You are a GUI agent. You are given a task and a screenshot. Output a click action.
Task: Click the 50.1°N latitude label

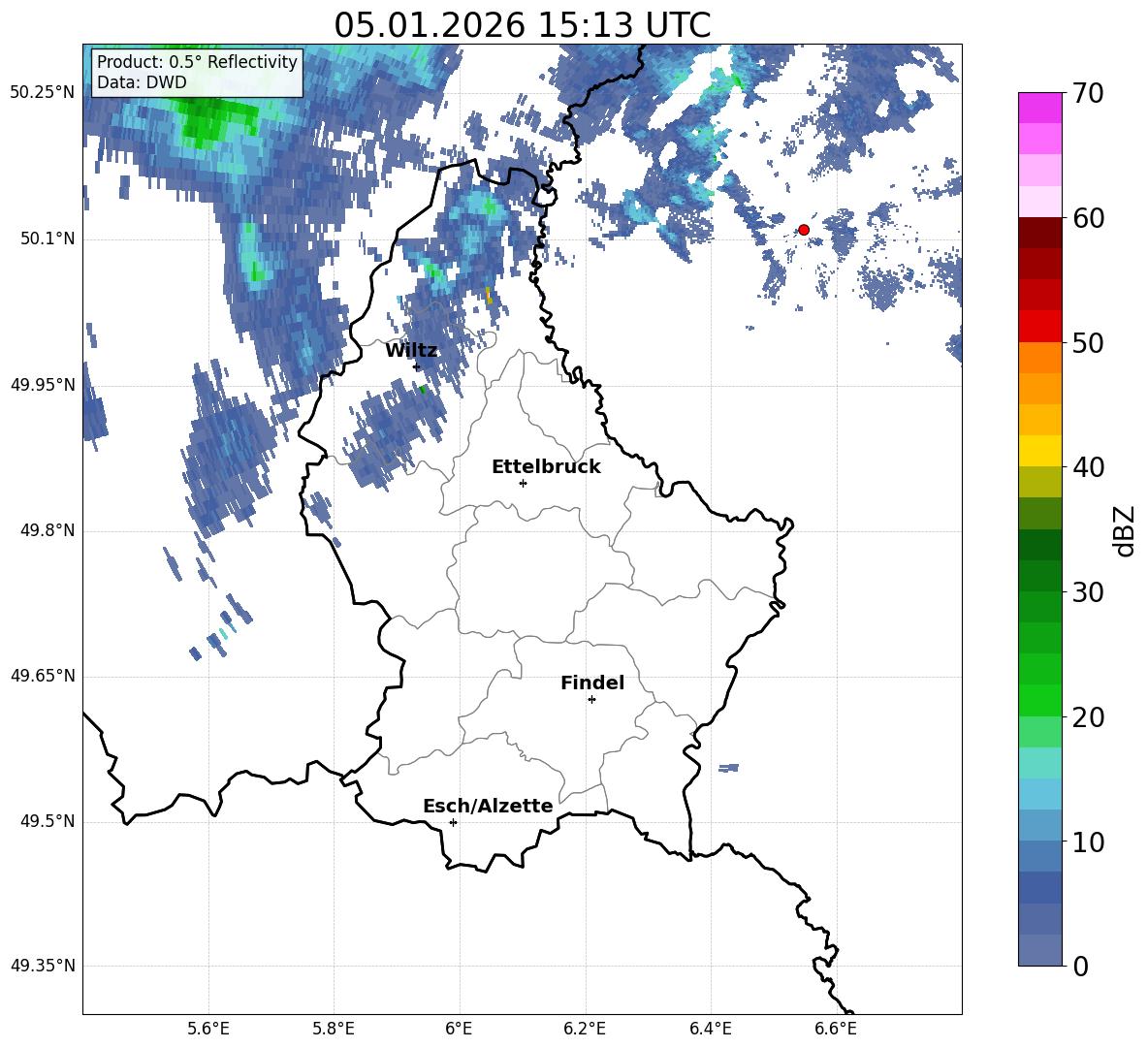click(x=48, y=239)
